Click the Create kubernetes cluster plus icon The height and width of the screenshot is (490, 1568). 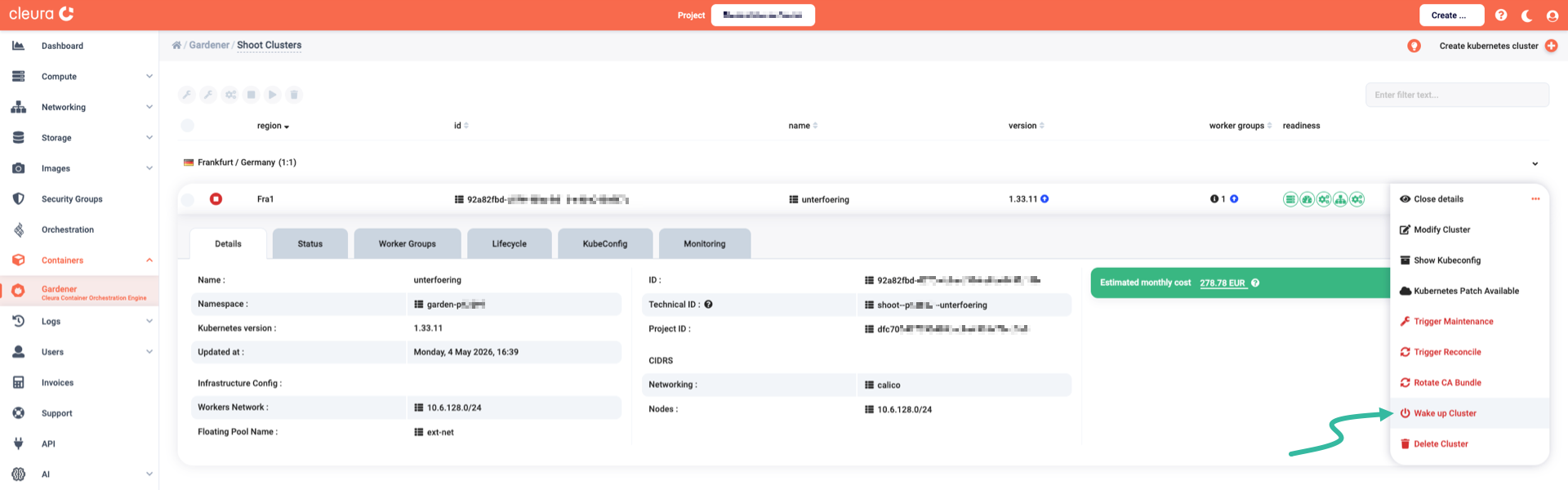[x=1551, y=46]
